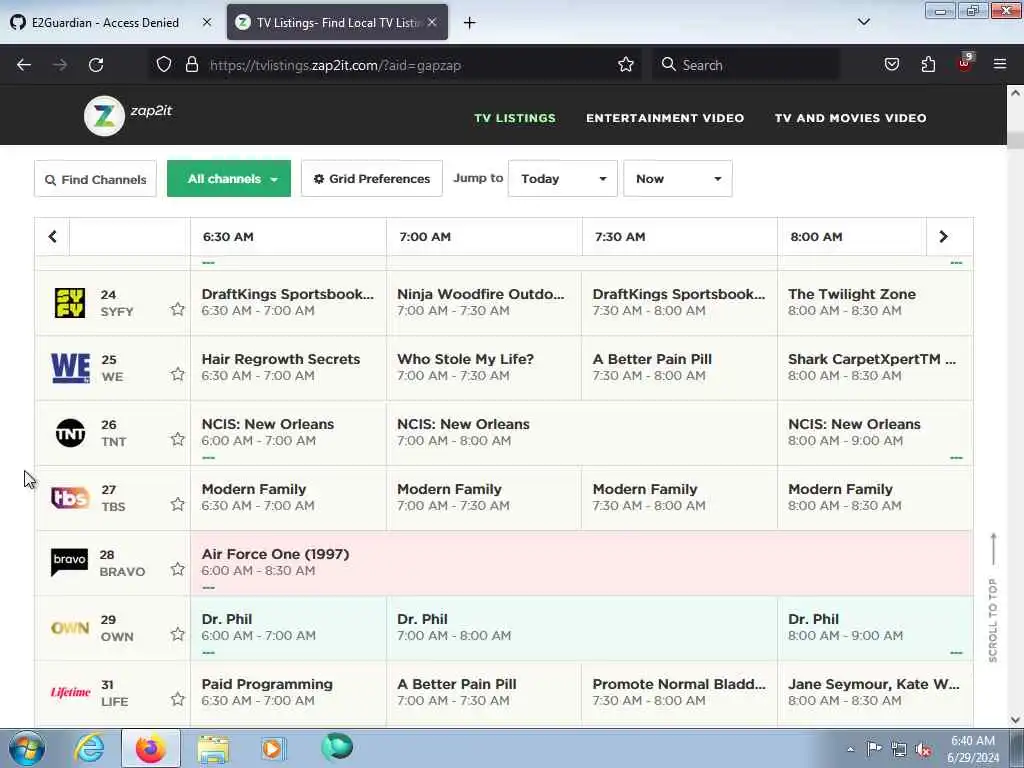This screenshot has width=1024, height=768.
Task: Favorite TNT channel with star
Action: [x=177, y=440]
